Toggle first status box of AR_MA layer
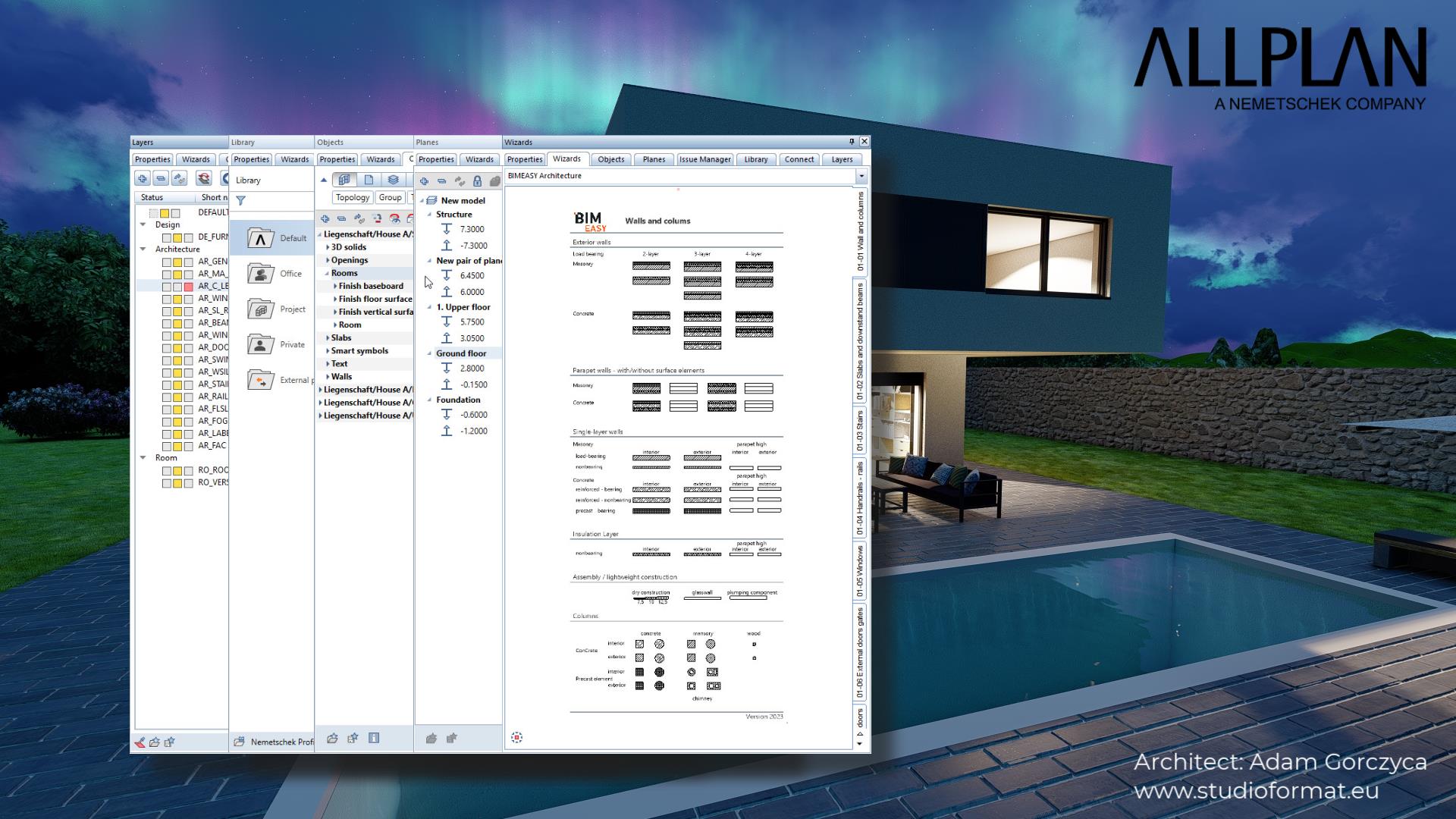The height and width of the screenshot is (819, 1456). coord(166,275)
